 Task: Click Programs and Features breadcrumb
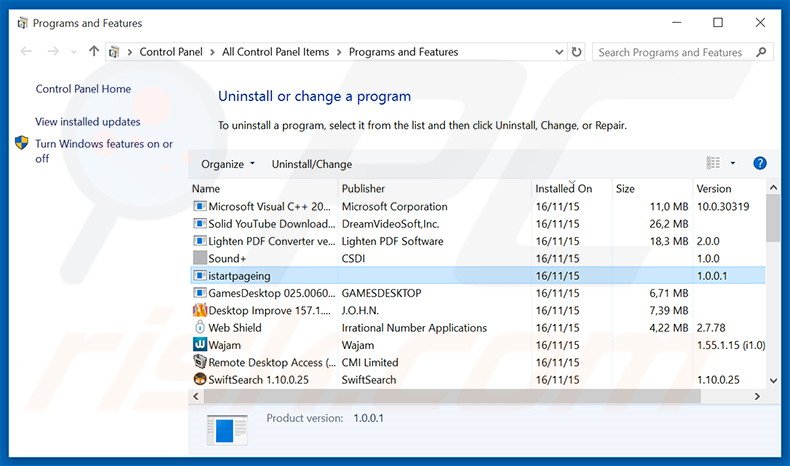(x=403, y=52)
